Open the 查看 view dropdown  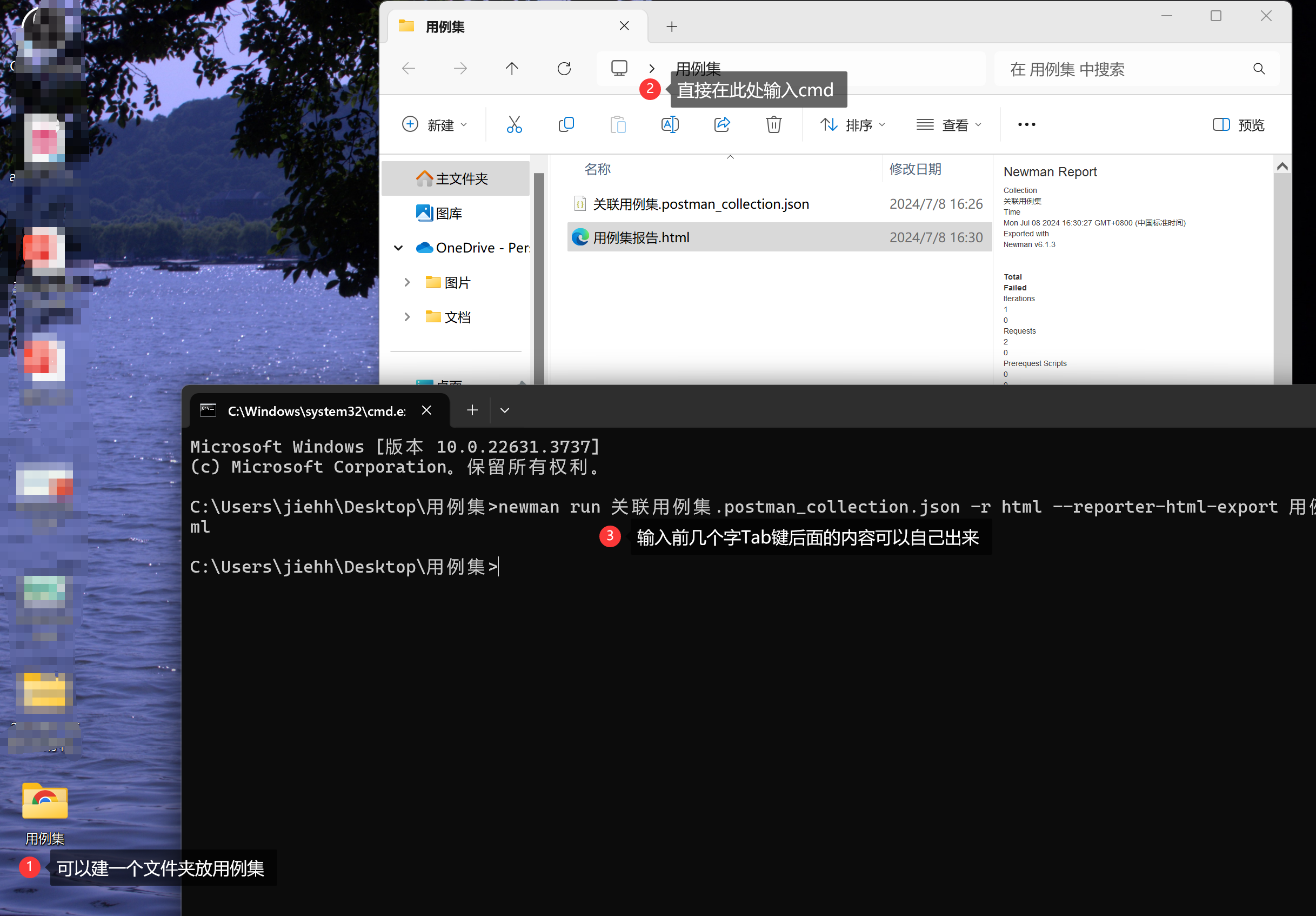pos(948,124)
